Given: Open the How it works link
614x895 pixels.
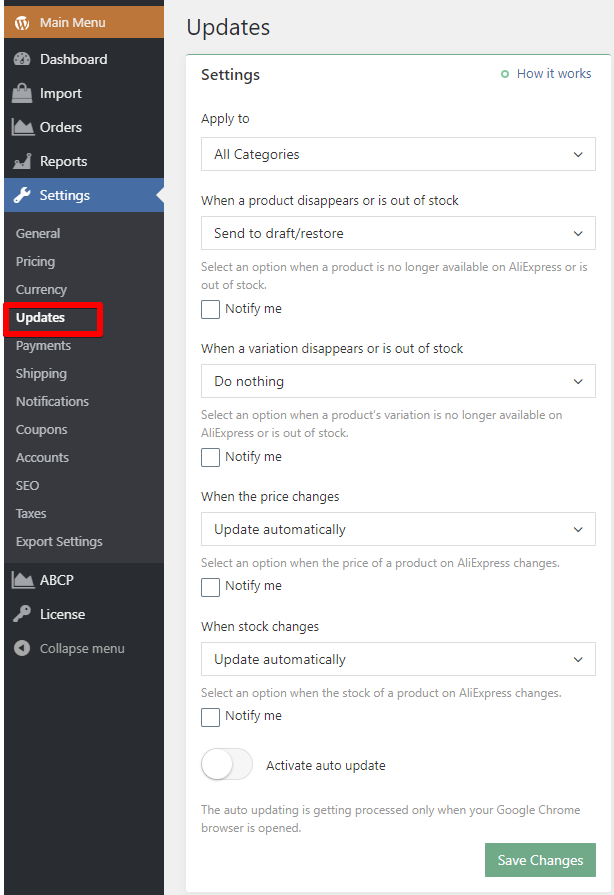Looking at the screenshot, I should 553,73.
